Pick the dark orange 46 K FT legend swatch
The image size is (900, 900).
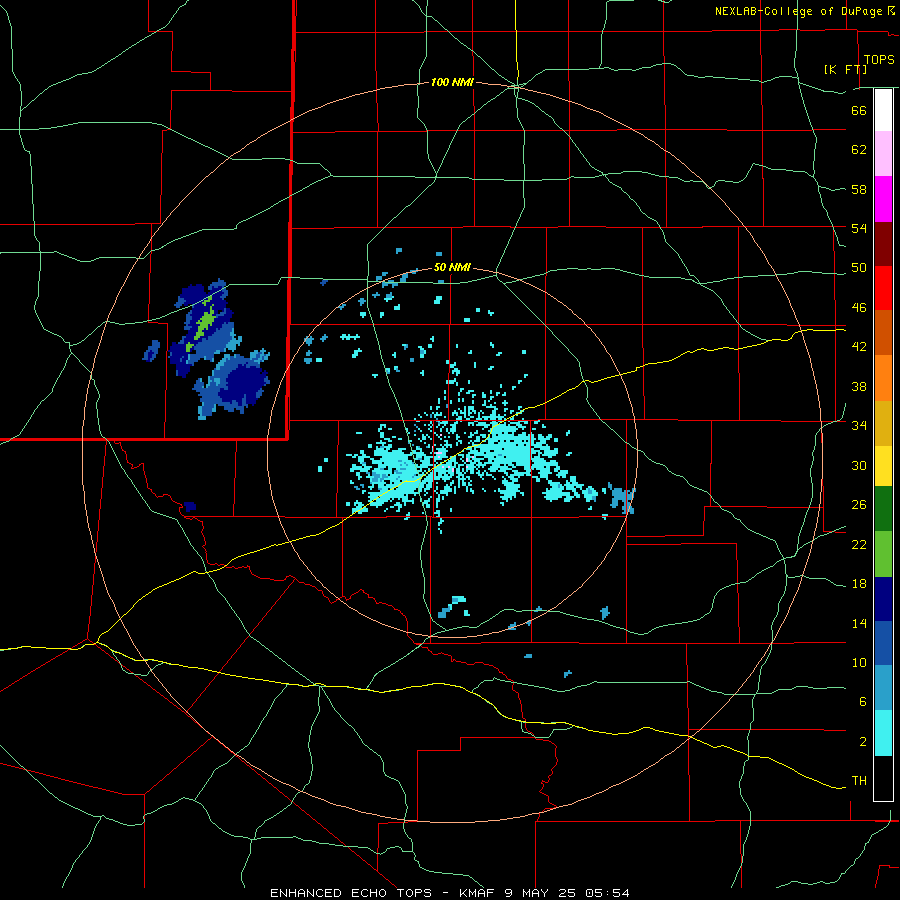click(x=883, y=333)
